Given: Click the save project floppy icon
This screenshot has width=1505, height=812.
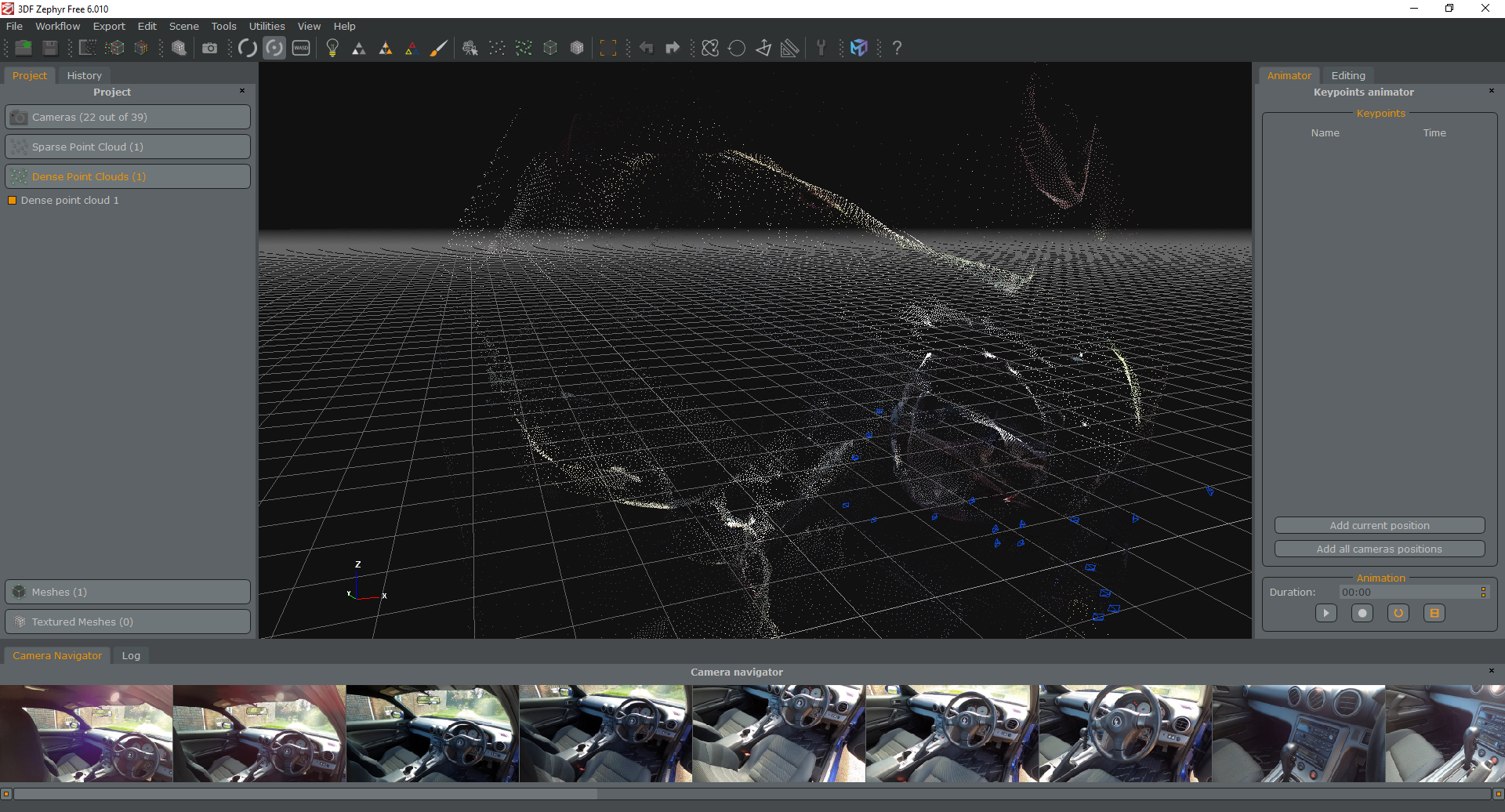Looking at the screenshot, I should tap(50, 49).
